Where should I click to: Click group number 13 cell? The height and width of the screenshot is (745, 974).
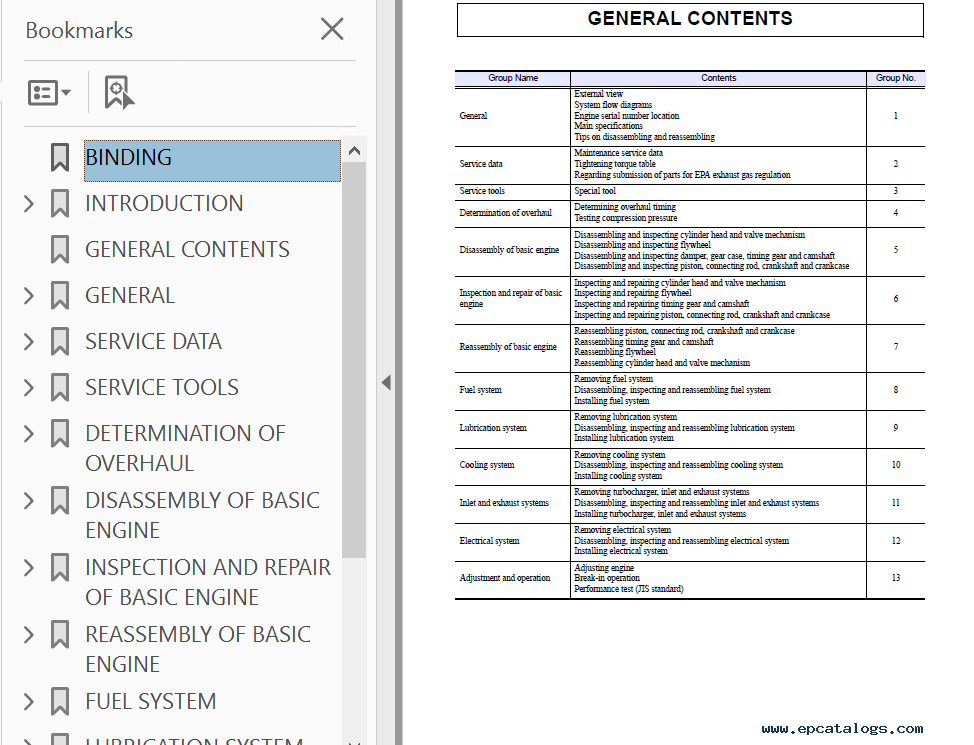(x=896, y=578)
